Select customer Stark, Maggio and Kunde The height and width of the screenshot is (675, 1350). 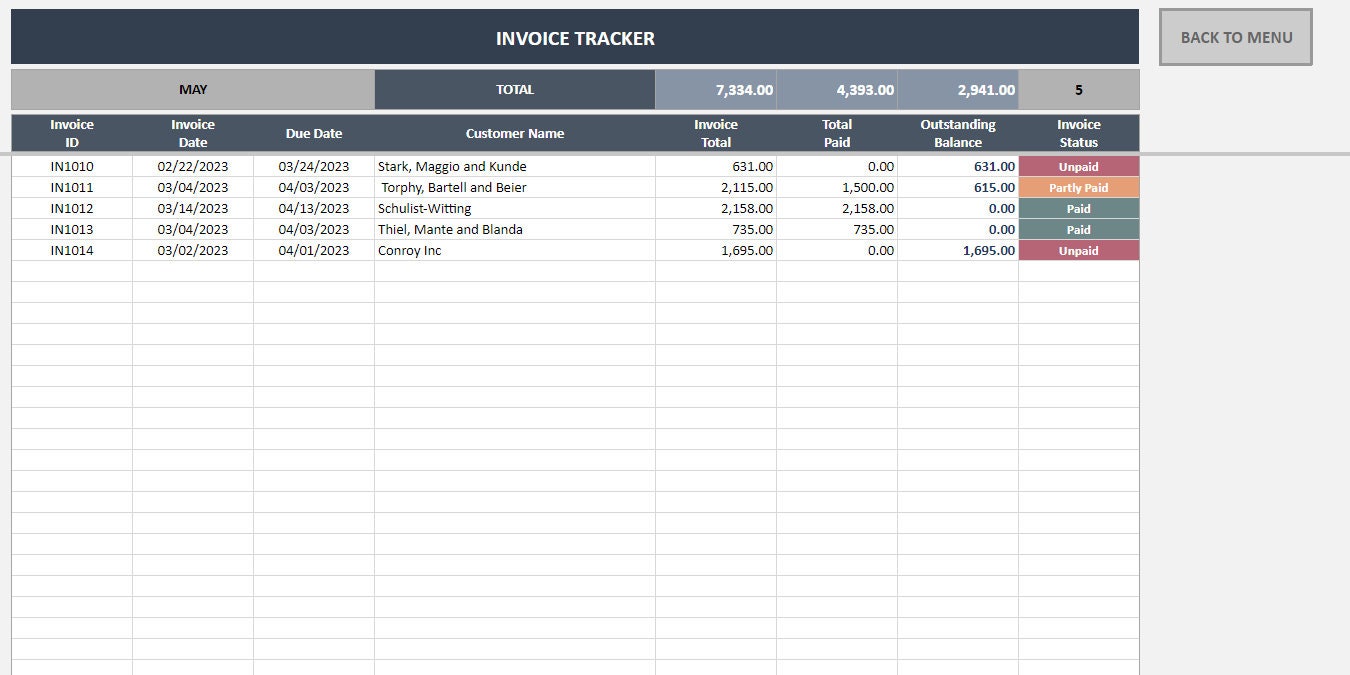coord(452,166)
